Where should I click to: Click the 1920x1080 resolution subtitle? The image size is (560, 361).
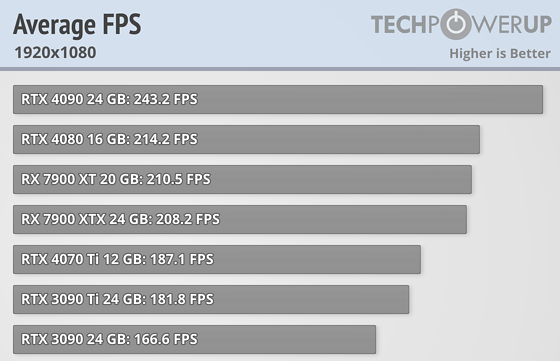55,53
